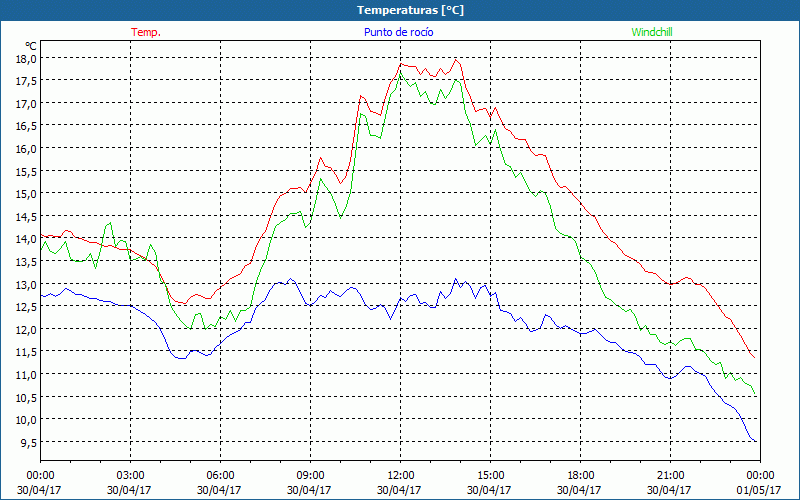The height and width of the screenshot is (500, 800).
Task: Click the 30/04/17 date under 12:00
Action: [399, 490]
